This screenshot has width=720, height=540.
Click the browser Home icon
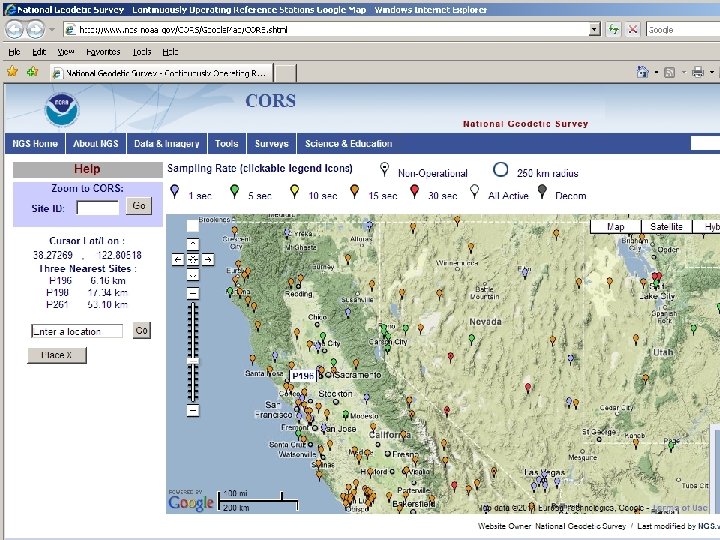642,72
